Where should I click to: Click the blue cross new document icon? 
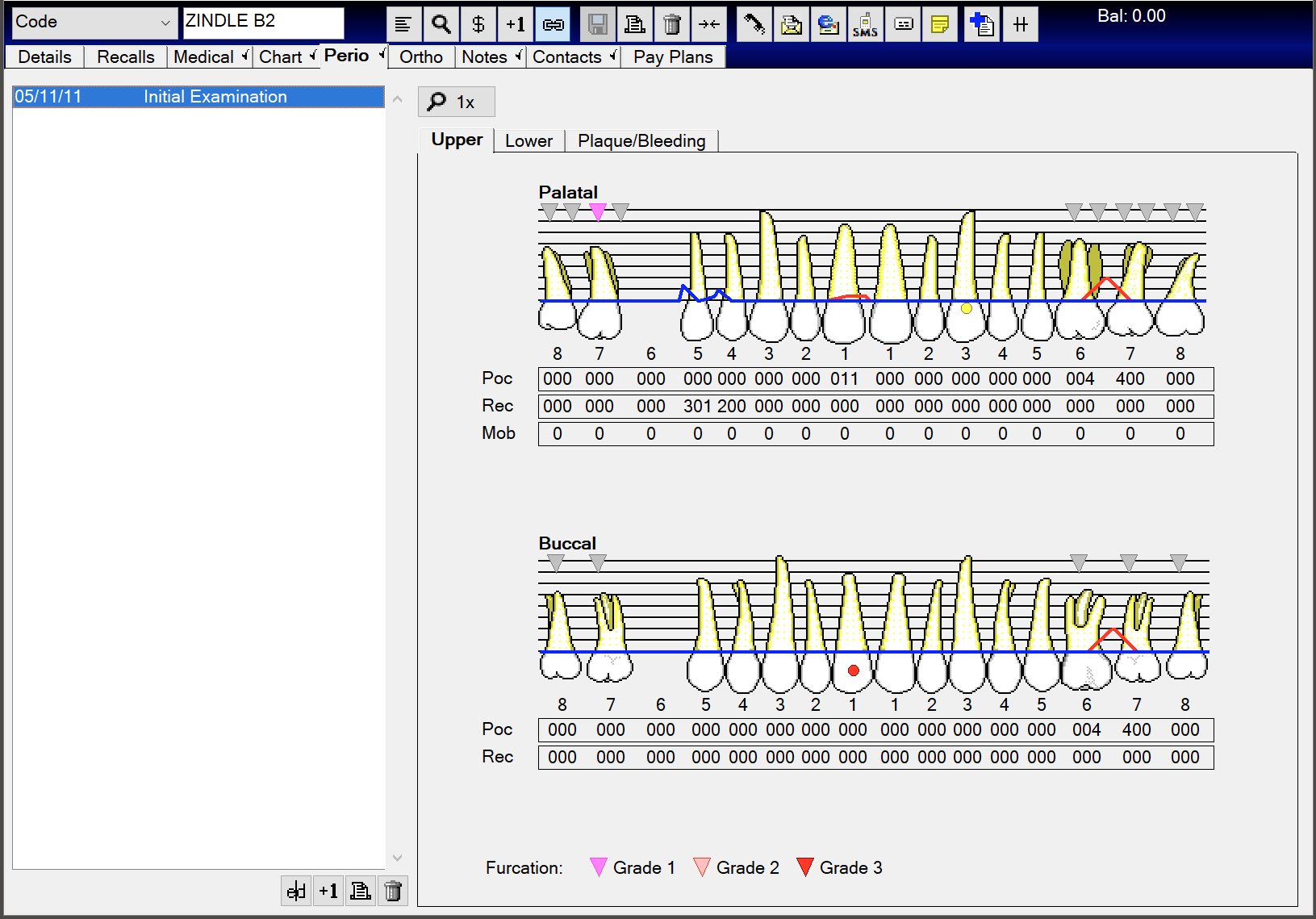(981, 24)
